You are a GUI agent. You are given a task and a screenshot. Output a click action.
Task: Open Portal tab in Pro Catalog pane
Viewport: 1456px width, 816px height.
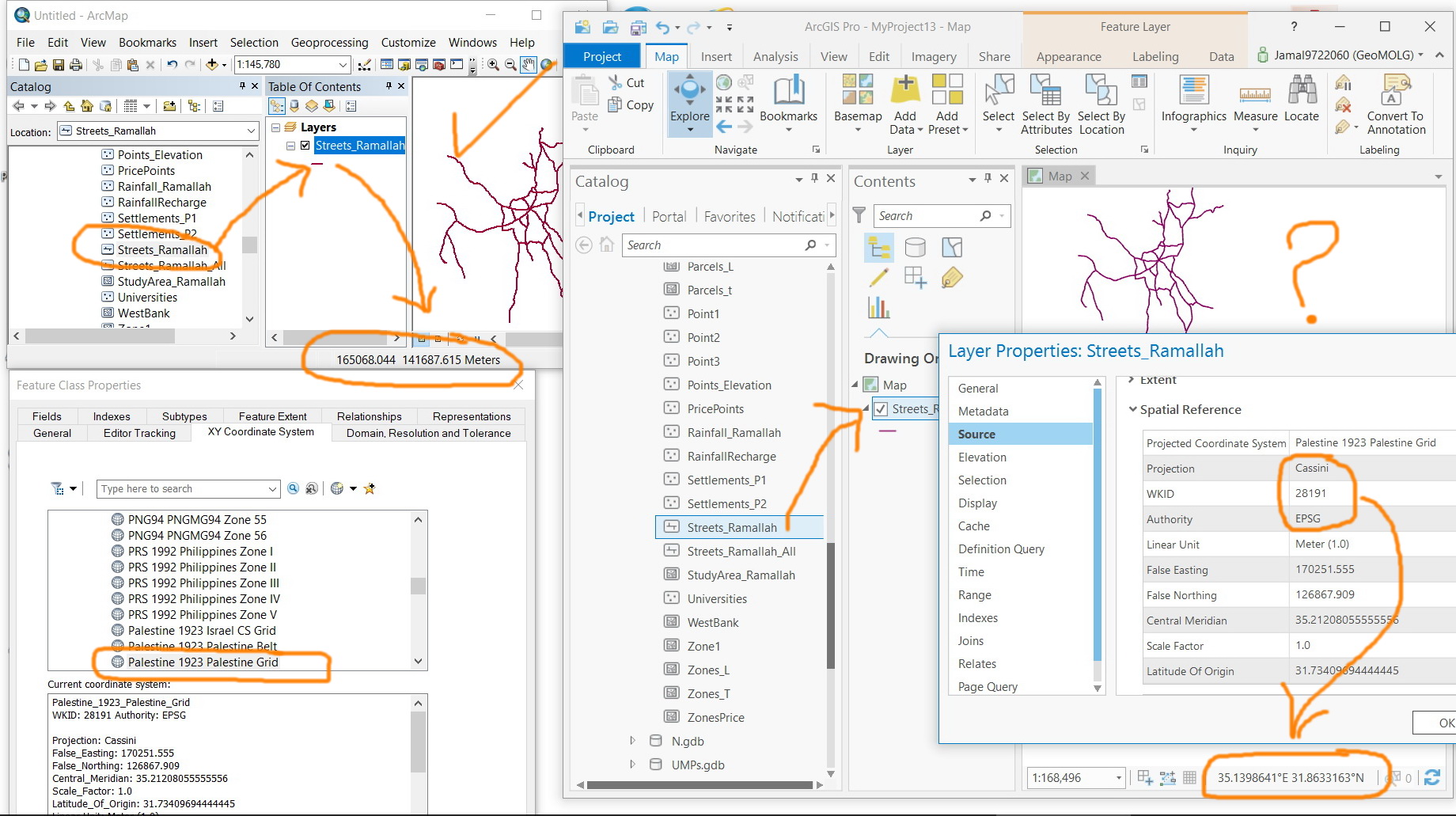[x=669, y=216]
